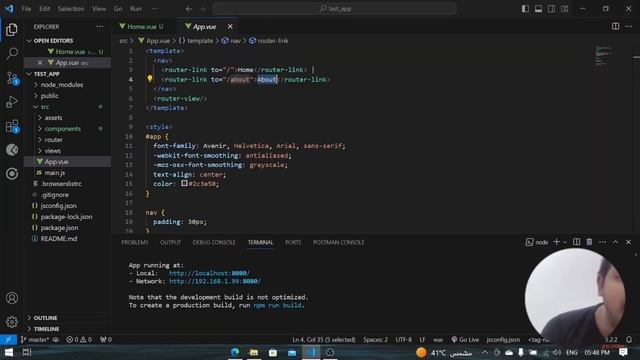
Task: Click the lightbulb code action icon
Action: click(x=150, y=78)
